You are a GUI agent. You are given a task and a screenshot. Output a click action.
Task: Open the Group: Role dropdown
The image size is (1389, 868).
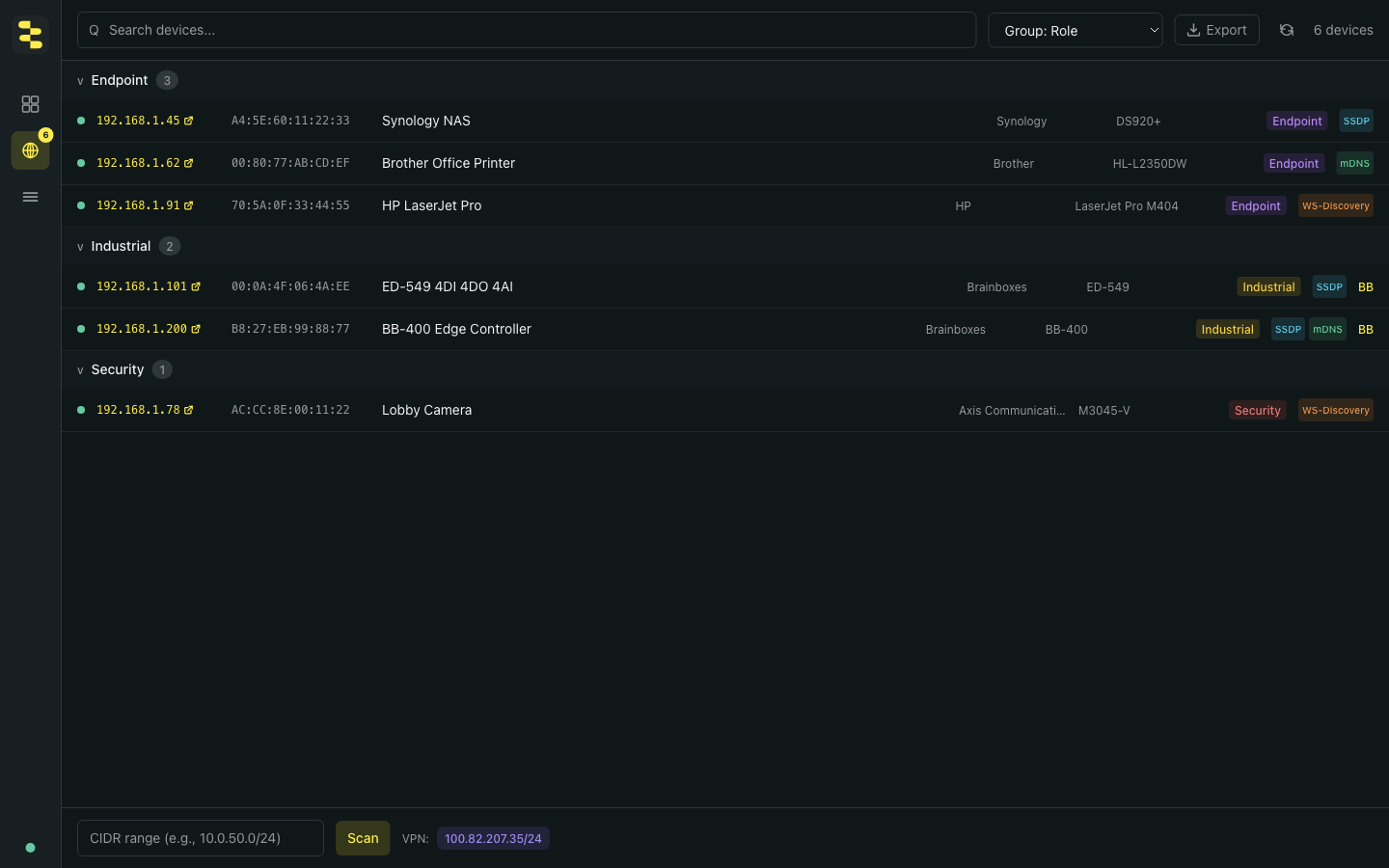coord(1075,30)
